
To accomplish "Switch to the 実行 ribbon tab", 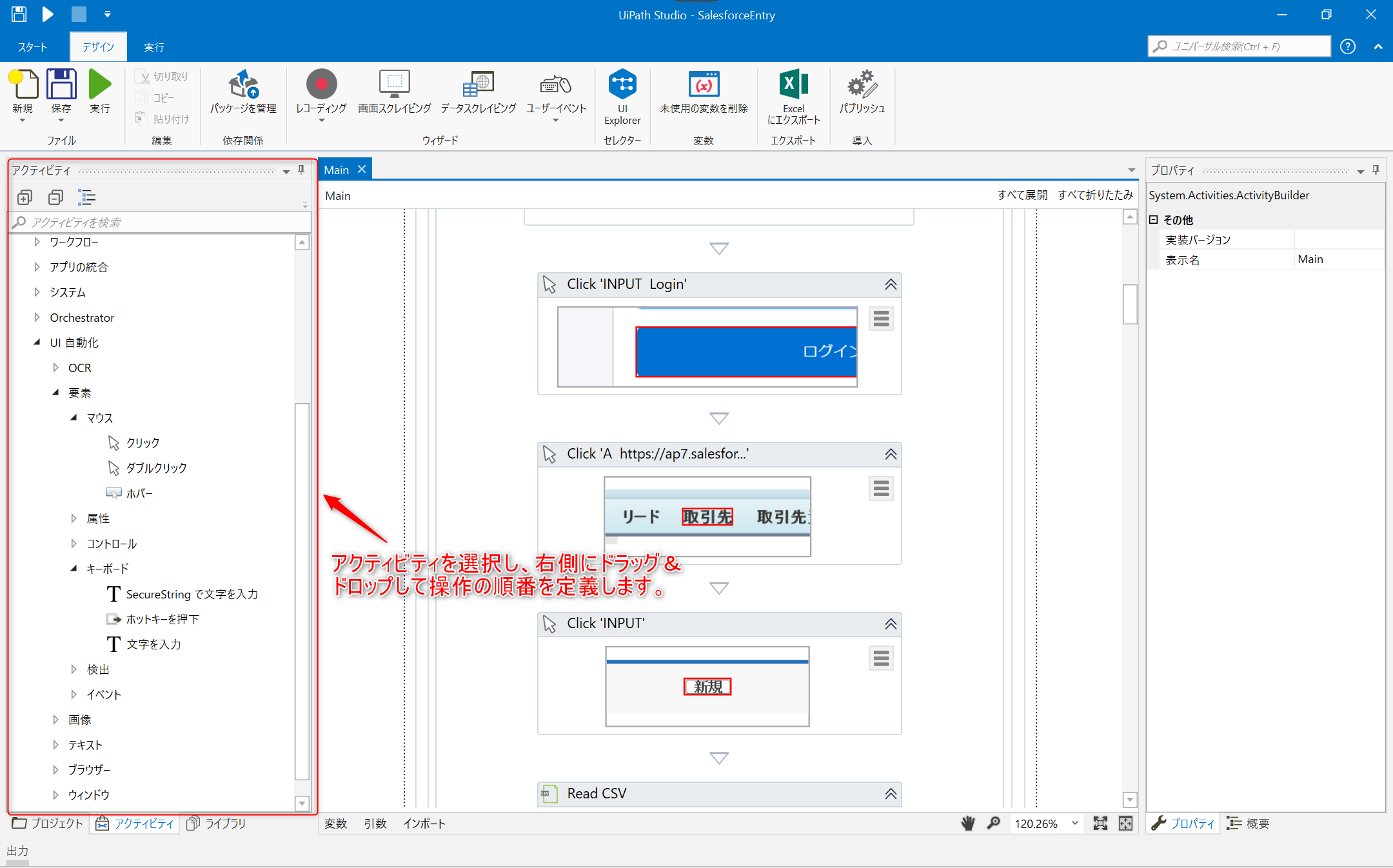I will click(x=154, y=47).
